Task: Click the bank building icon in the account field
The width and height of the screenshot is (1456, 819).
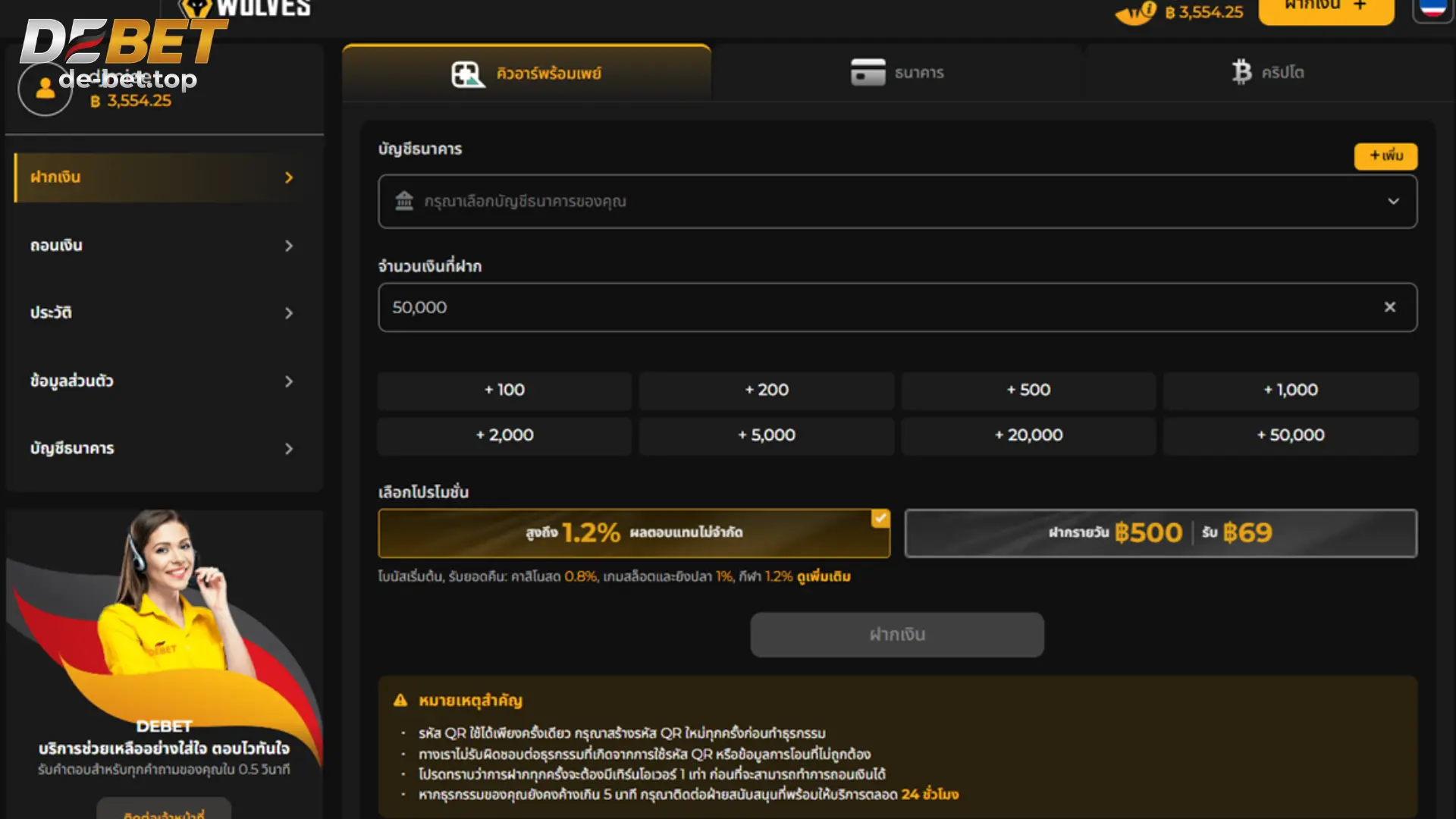Action: pyautogui.click(x=404, y=201)
